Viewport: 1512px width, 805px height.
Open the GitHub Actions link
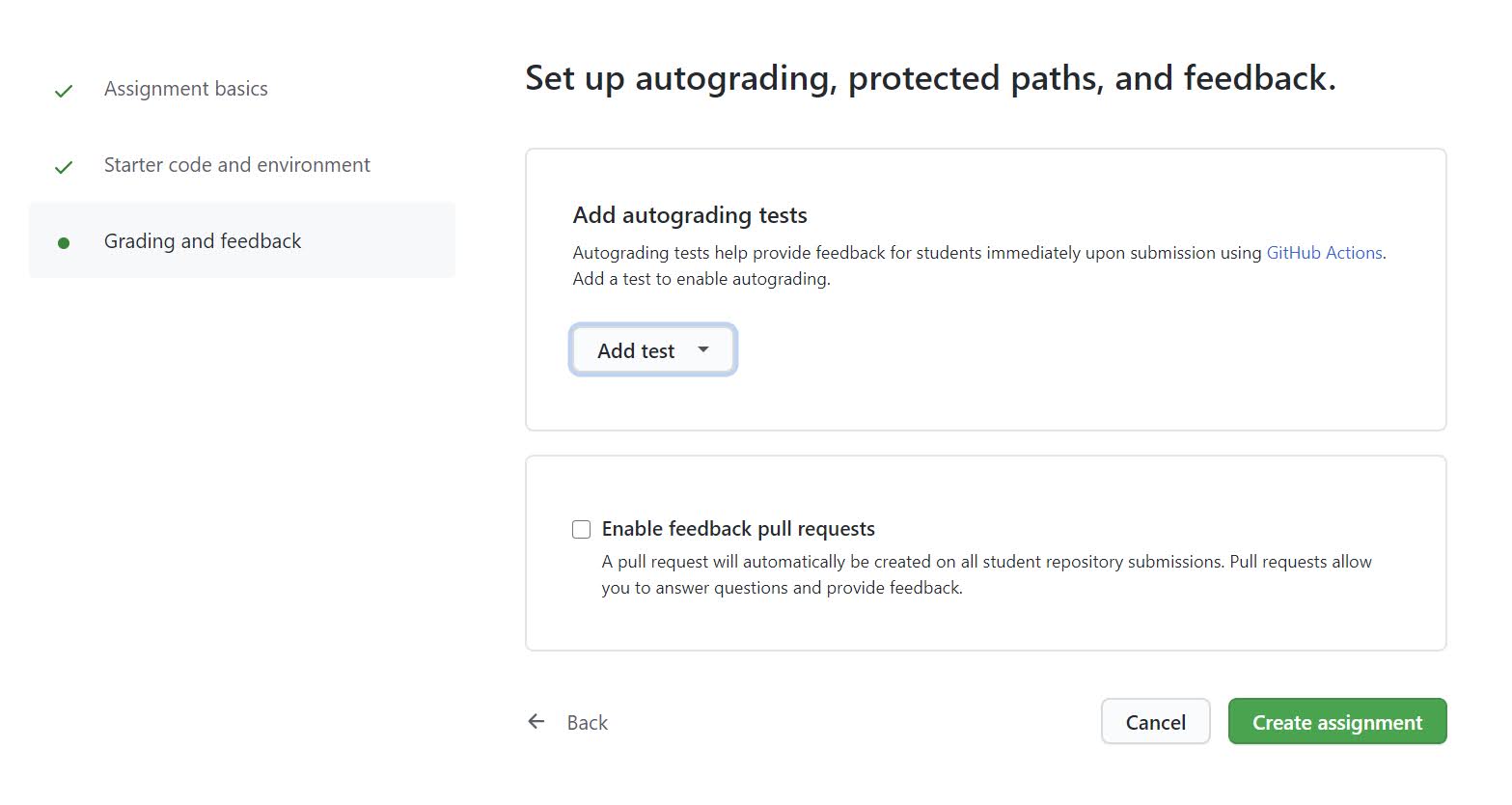[1324, 253]
